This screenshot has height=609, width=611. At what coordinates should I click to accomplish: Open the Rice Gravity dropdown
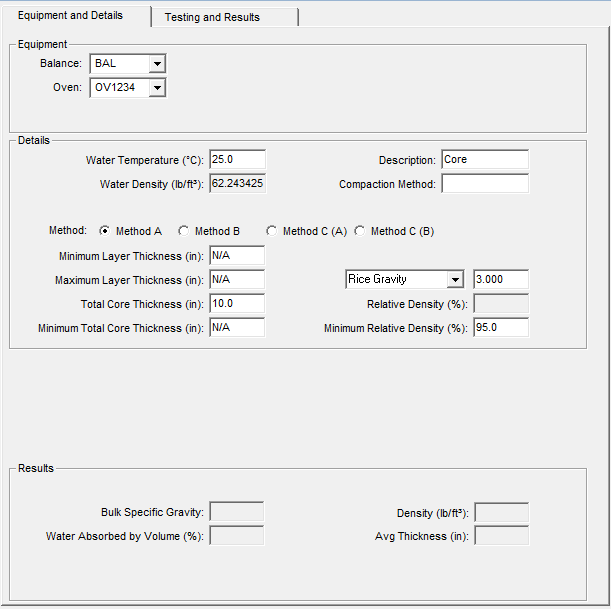tap(455, 280)
